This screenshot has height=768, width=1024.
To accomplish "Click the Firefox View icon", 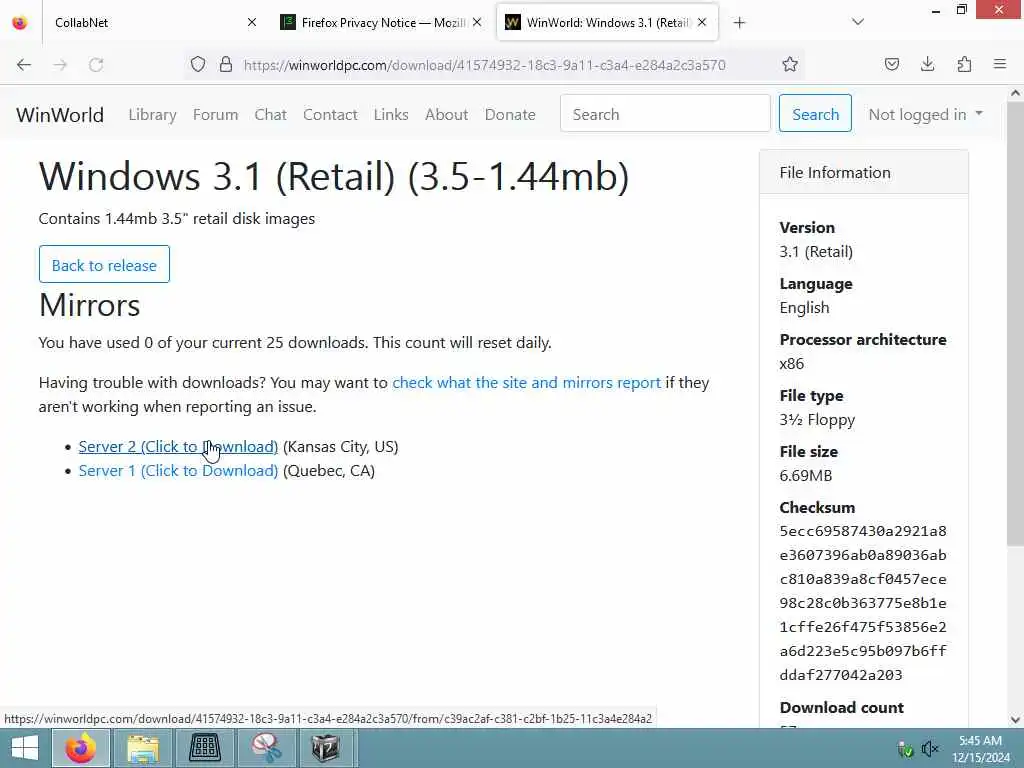I will click(20, 22).
